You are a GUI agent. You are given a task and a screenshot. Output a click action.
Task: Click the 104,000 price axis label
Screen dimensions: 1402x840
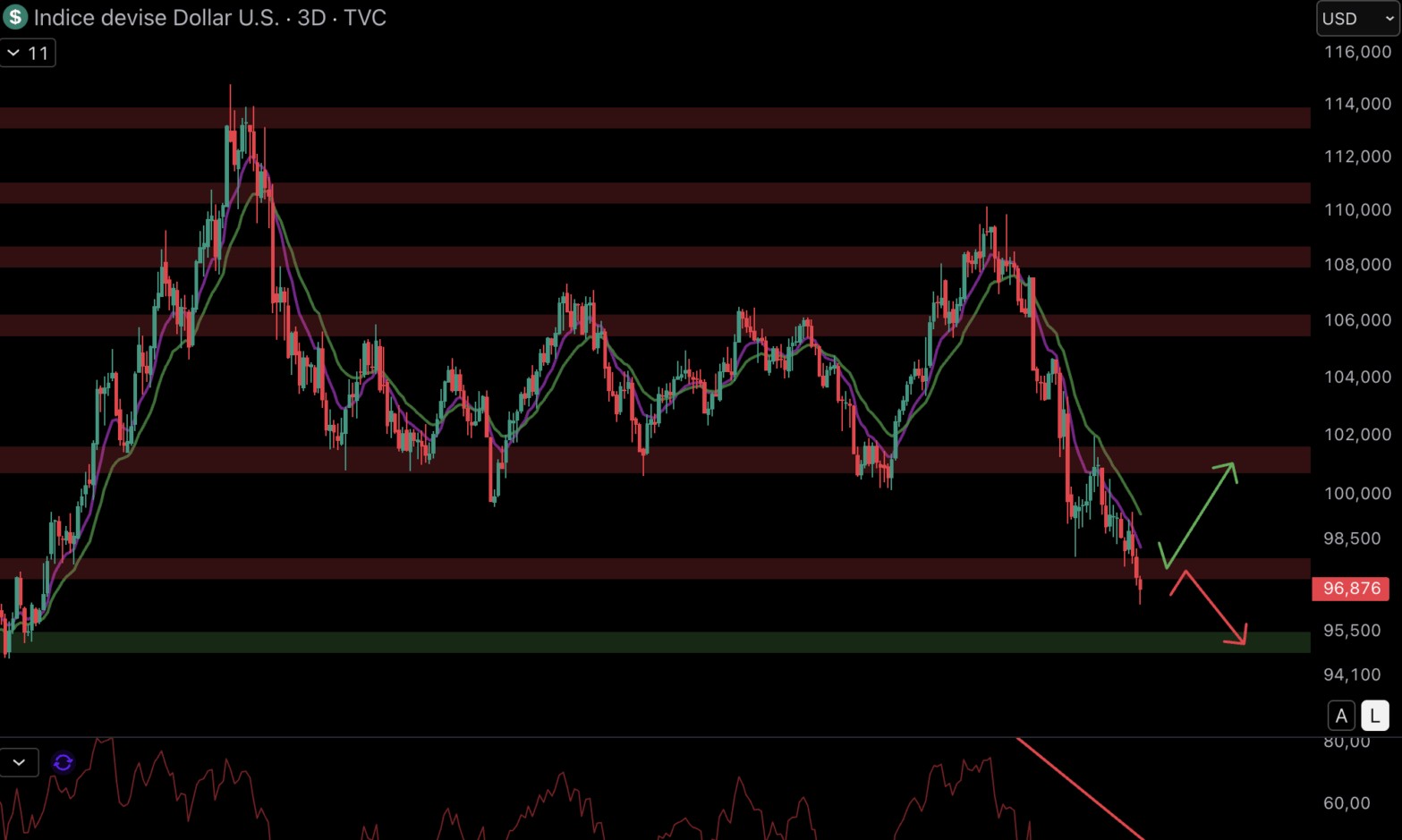(x=1357, y=377)
